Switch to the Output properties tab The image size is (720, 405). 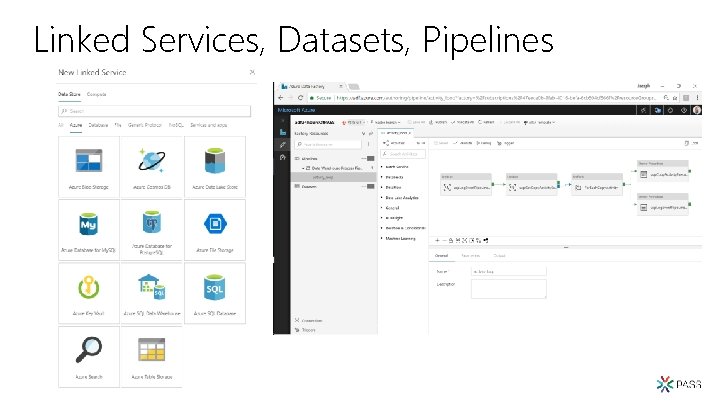pos(500,255)
